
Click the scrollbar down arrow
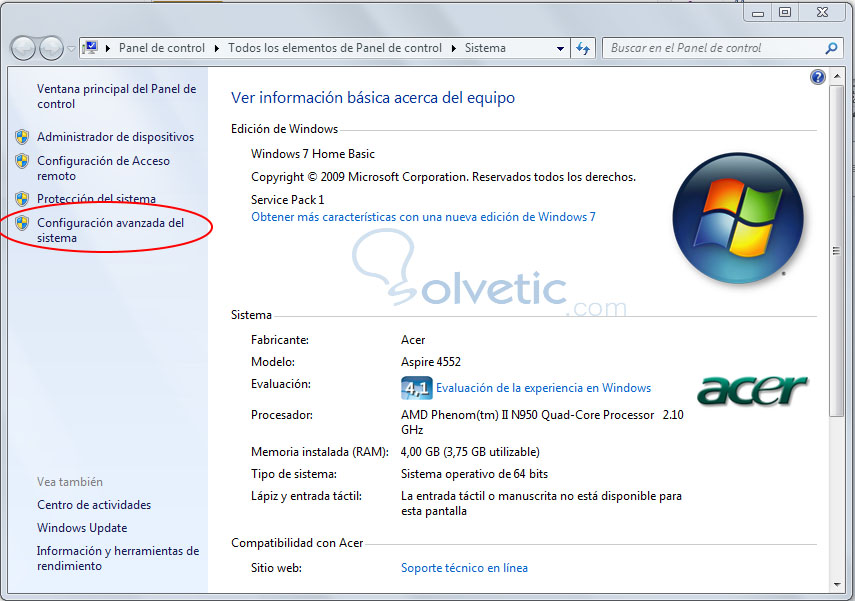(x=837, y=585)
